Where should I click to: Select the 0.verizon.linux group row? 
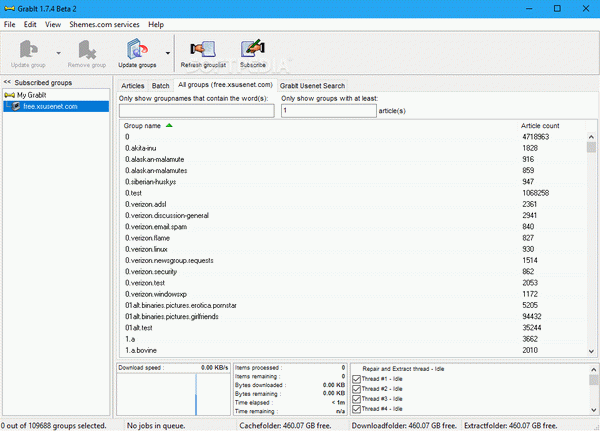tap(353, 249)
